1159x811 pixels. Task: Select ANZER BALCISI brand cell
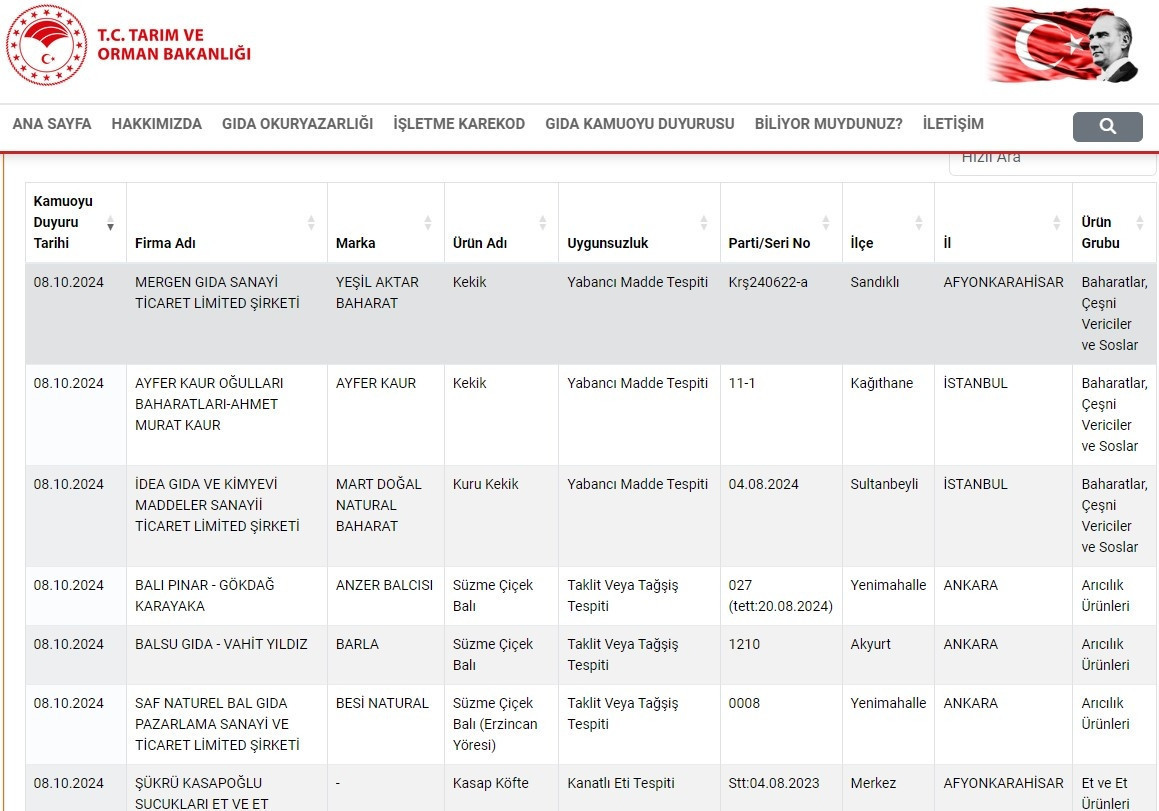tap(386, 596)
